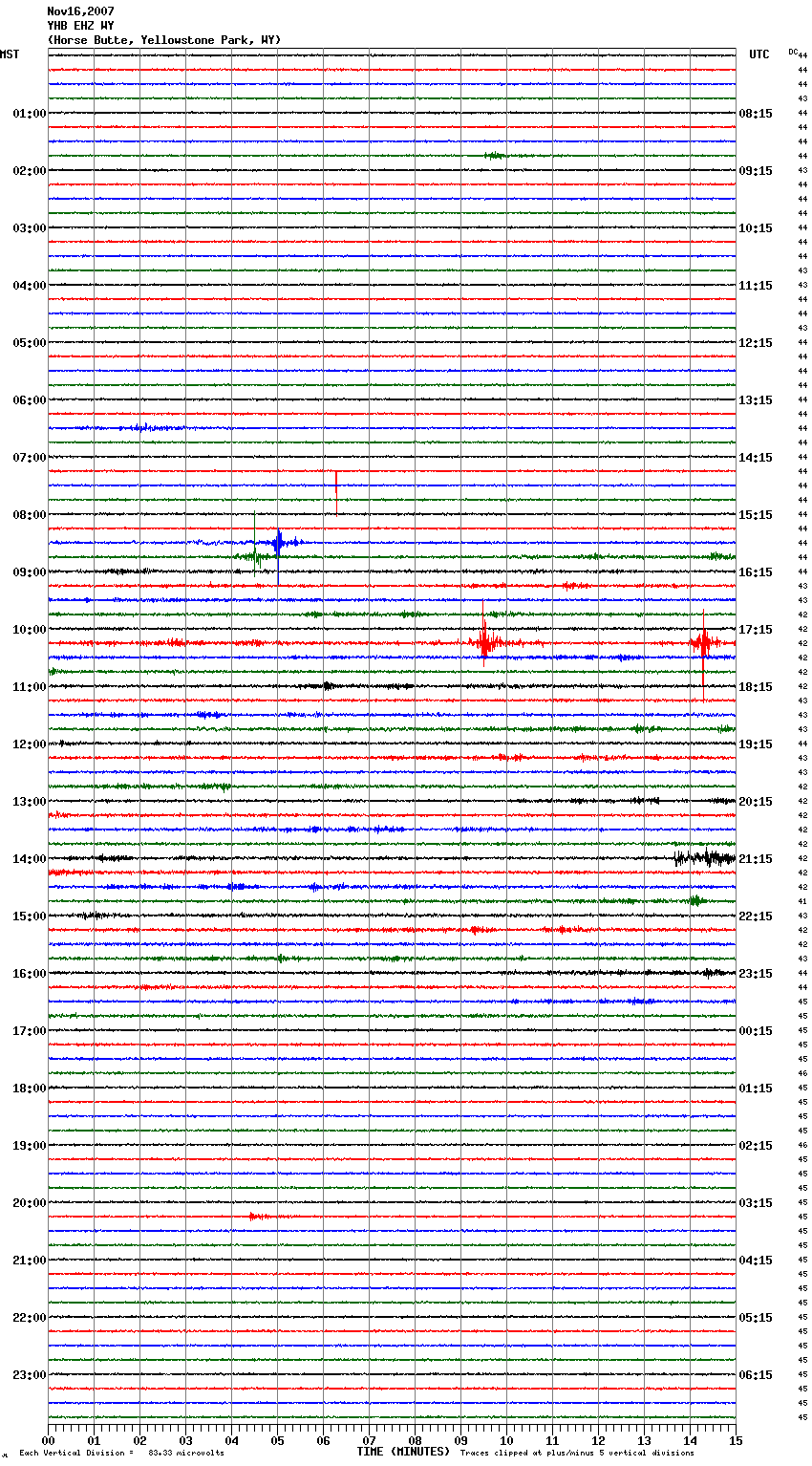Click minute 10 on the bottom axis
The height and width of the screenshot is (1466, 812).
coord(506,1440)
